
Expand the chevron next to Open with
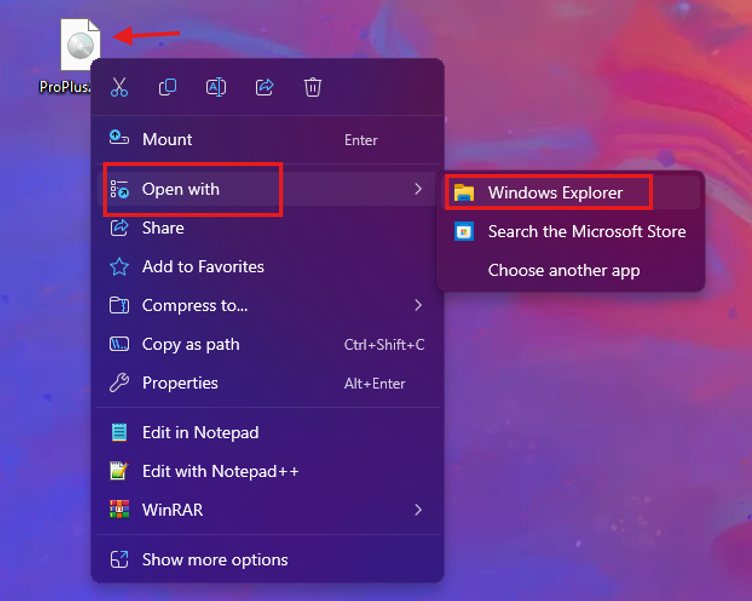pos(418,189)
